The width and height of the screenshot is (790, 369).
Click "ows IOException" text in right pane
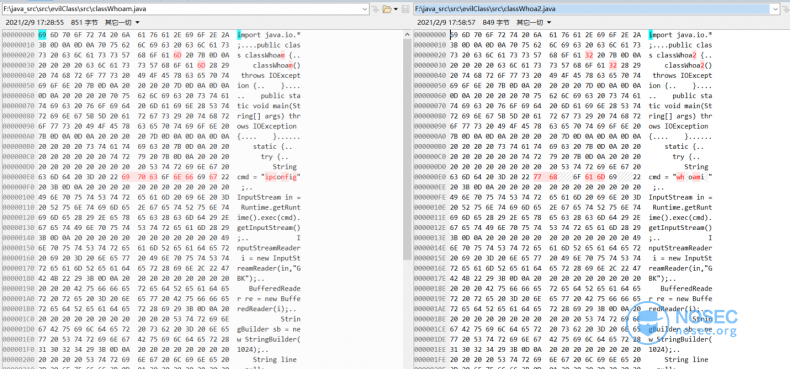(679, 126)
